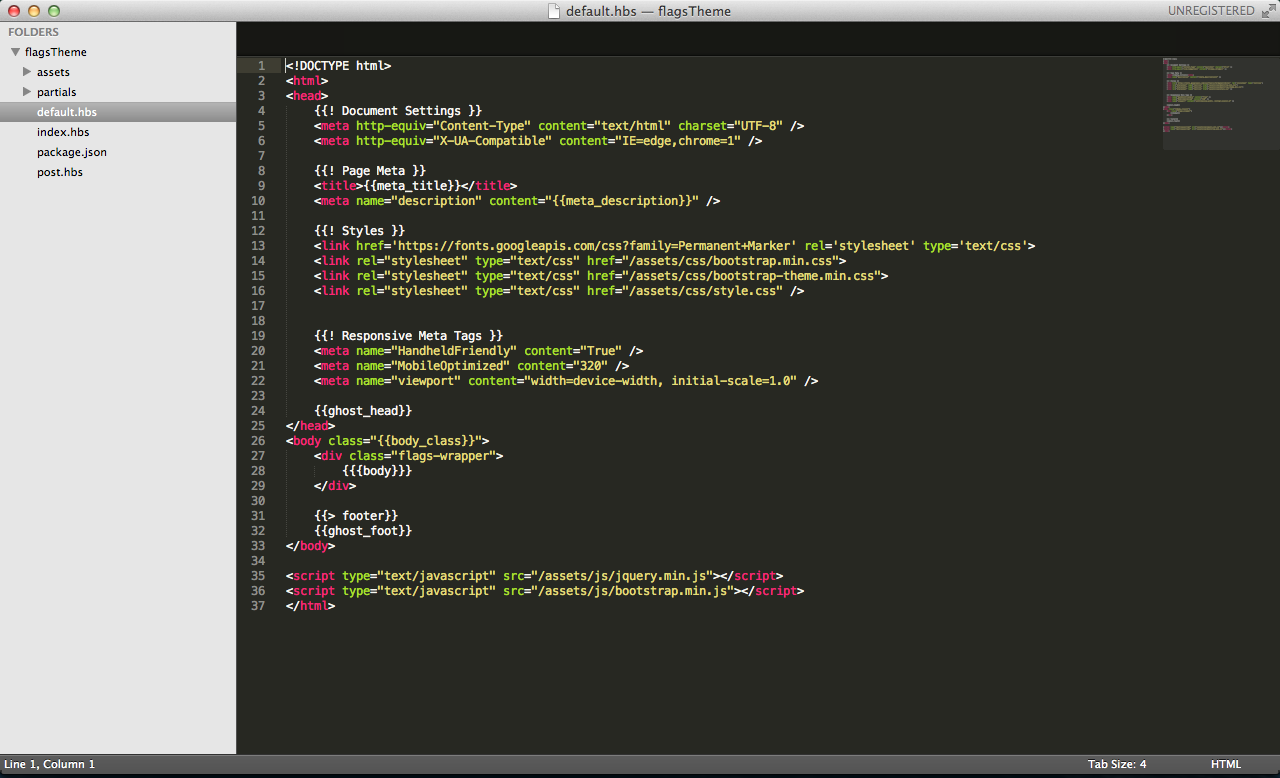Place cursor on <!DOCTYPE html> line
1280x778 pixels.
click(x=338, y=66)
